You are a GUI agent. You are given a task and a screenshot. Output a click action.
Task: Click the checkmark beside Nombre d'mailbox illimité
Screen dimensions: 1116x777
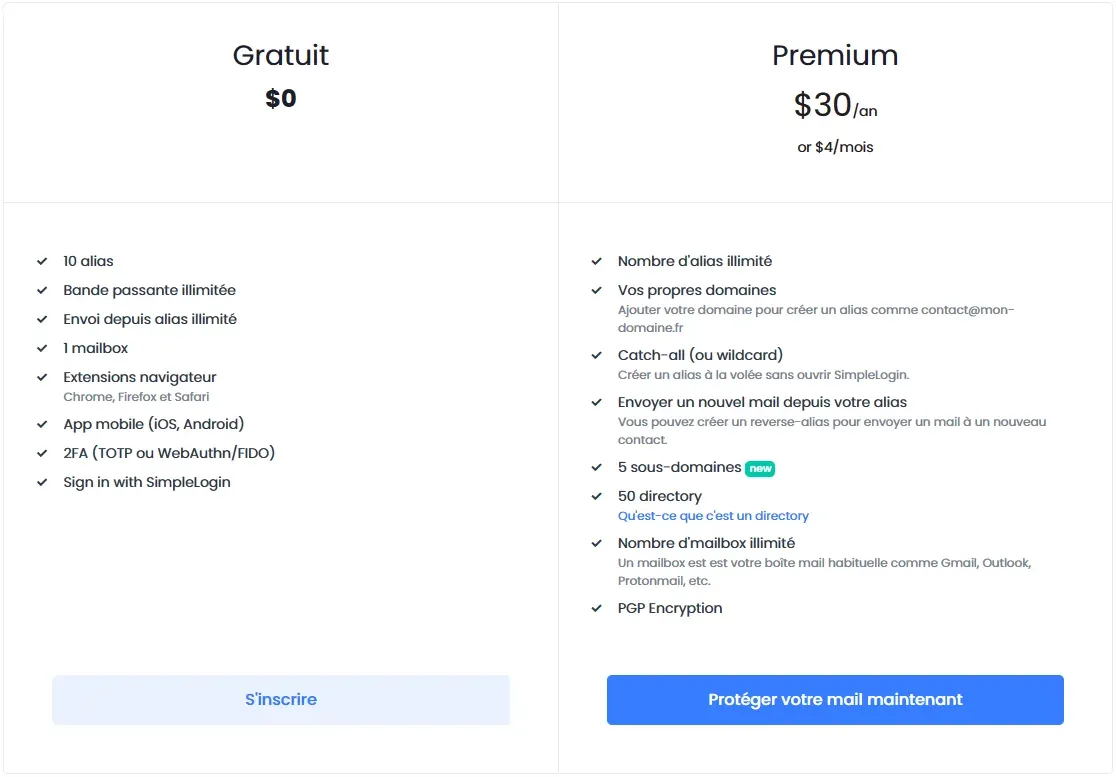597,543
